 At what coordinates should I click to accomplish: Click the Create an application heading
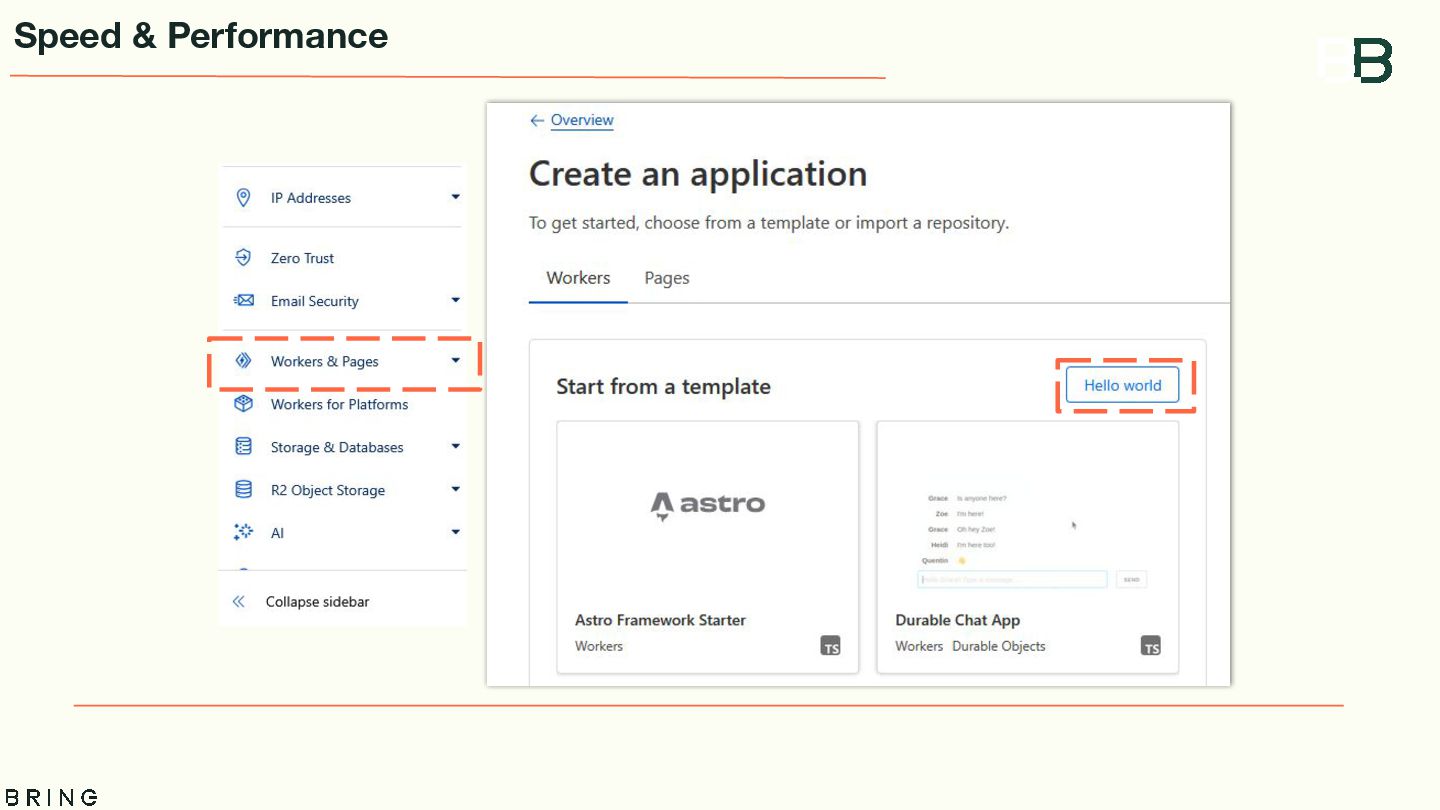698,174
